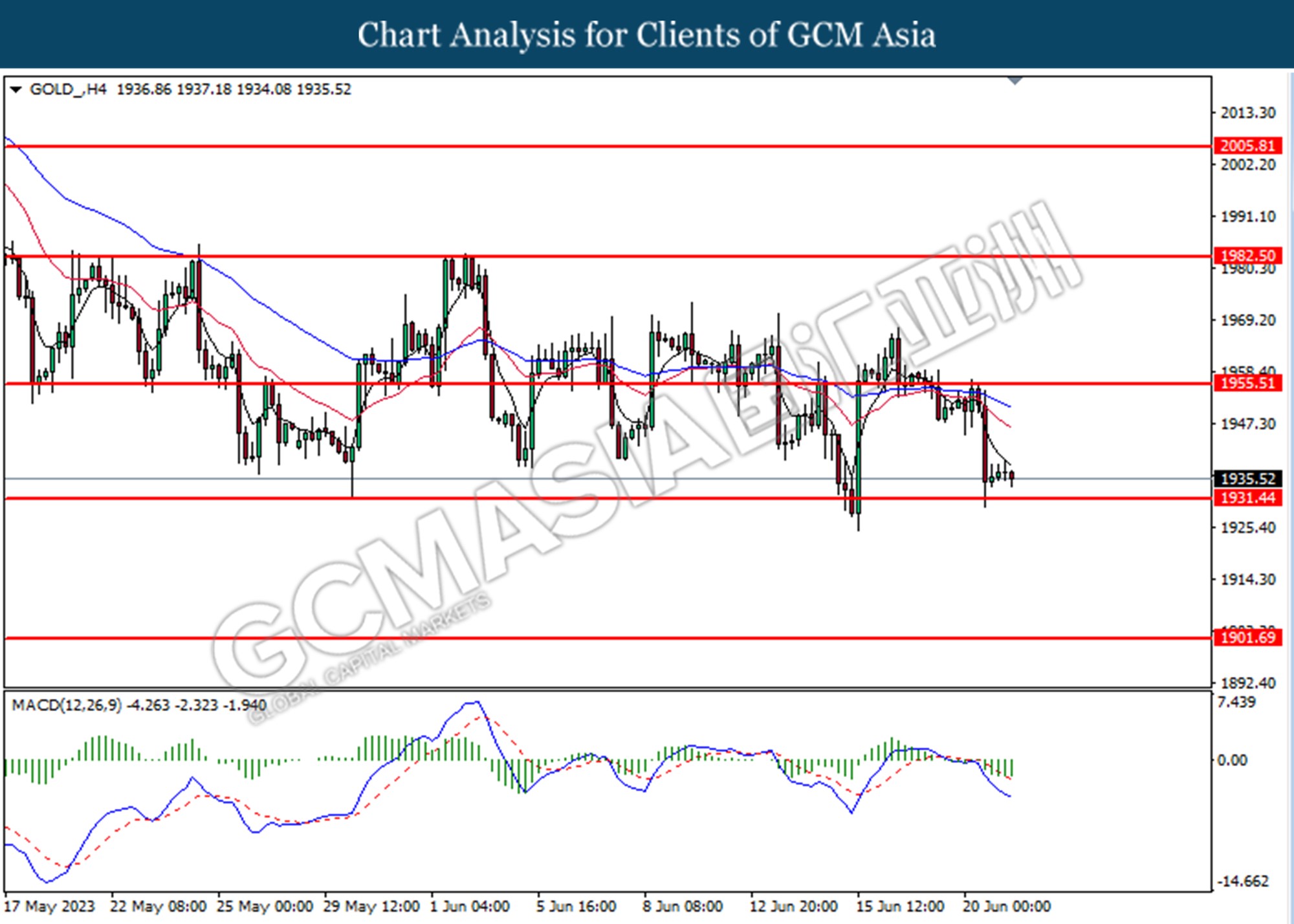
Task: Click the 7.439 MACD scale value
Action: [1236, 703]
